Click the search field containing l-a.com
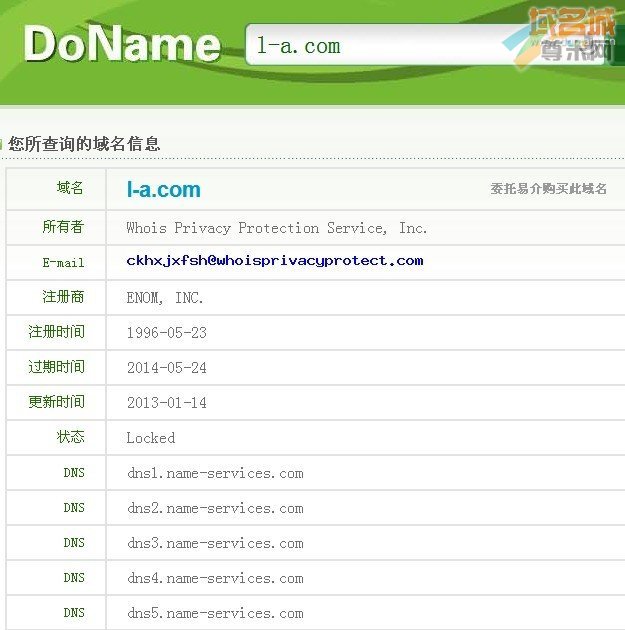Screen dimensions: 625x630 tap(426, 44)
